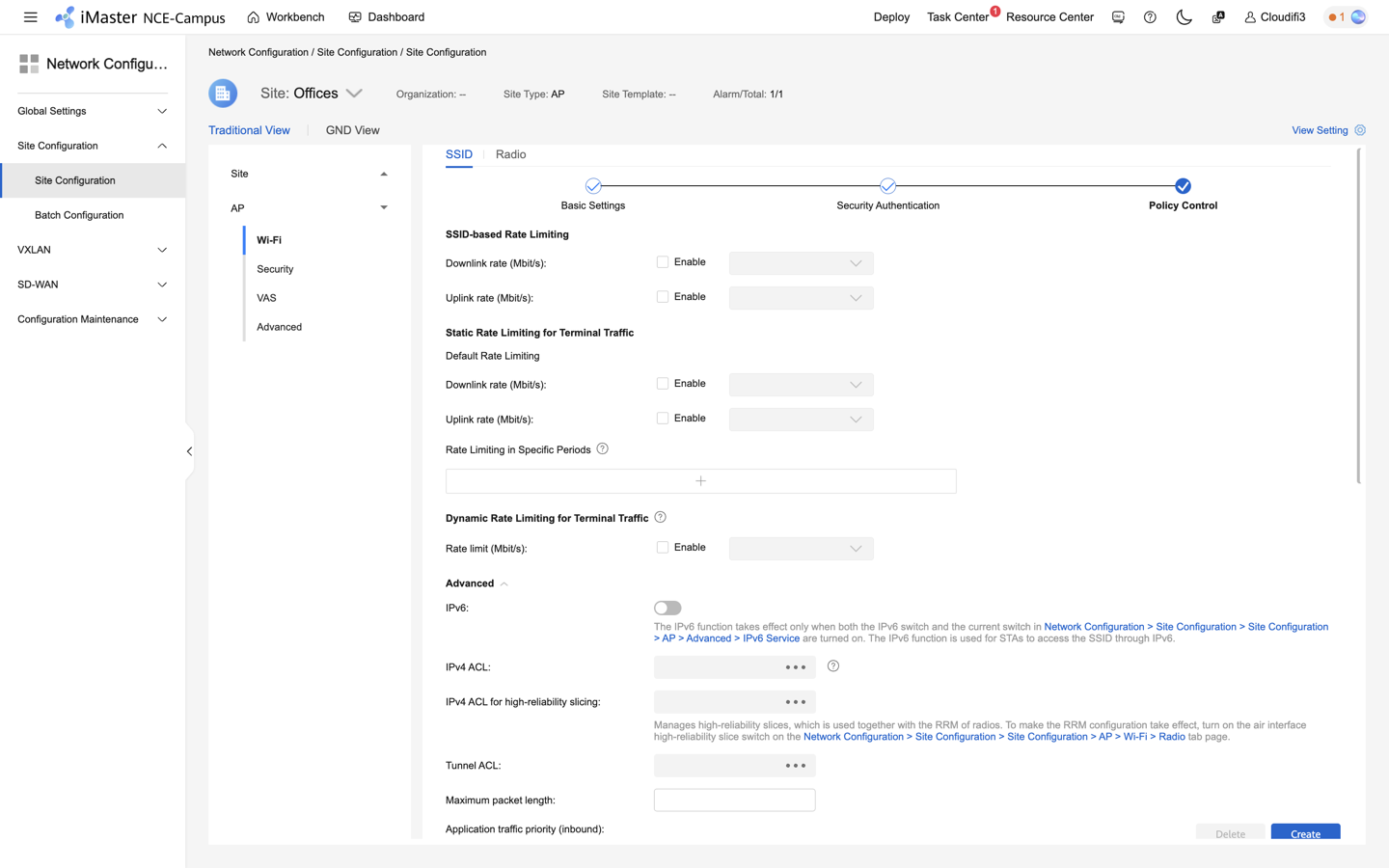Click the Rate Limiting in Specific Periods help icon

coord(602,448)
